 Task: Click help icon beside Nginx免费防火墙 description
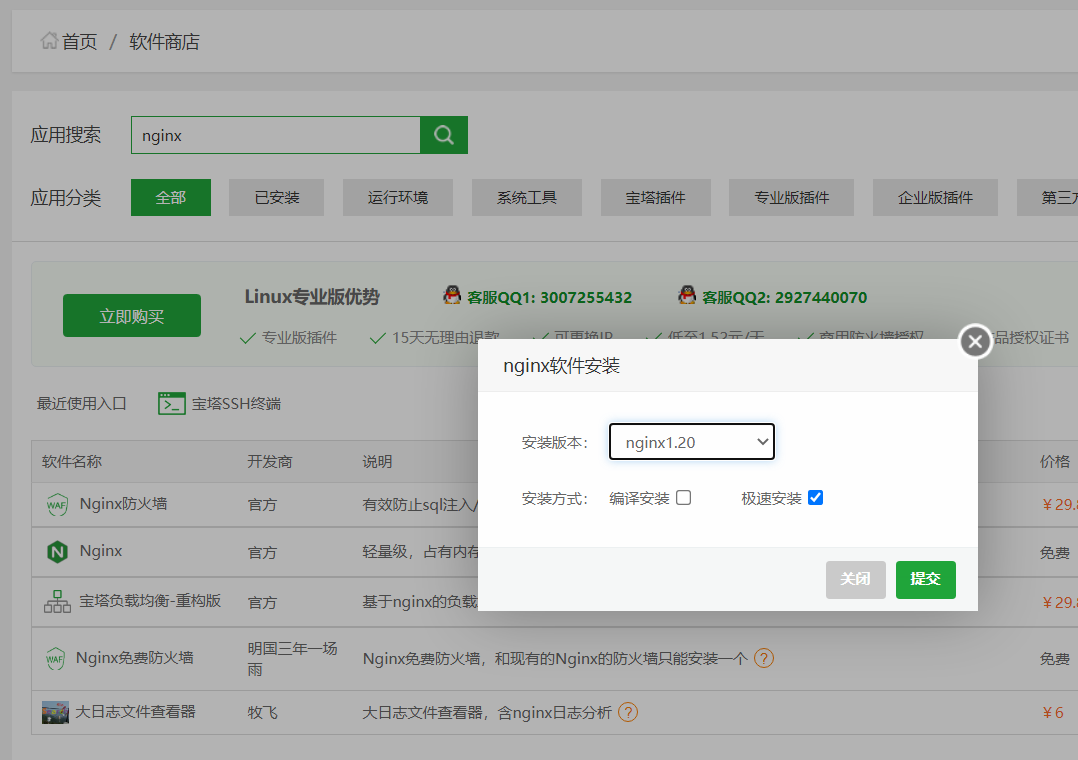click(764, 658)
